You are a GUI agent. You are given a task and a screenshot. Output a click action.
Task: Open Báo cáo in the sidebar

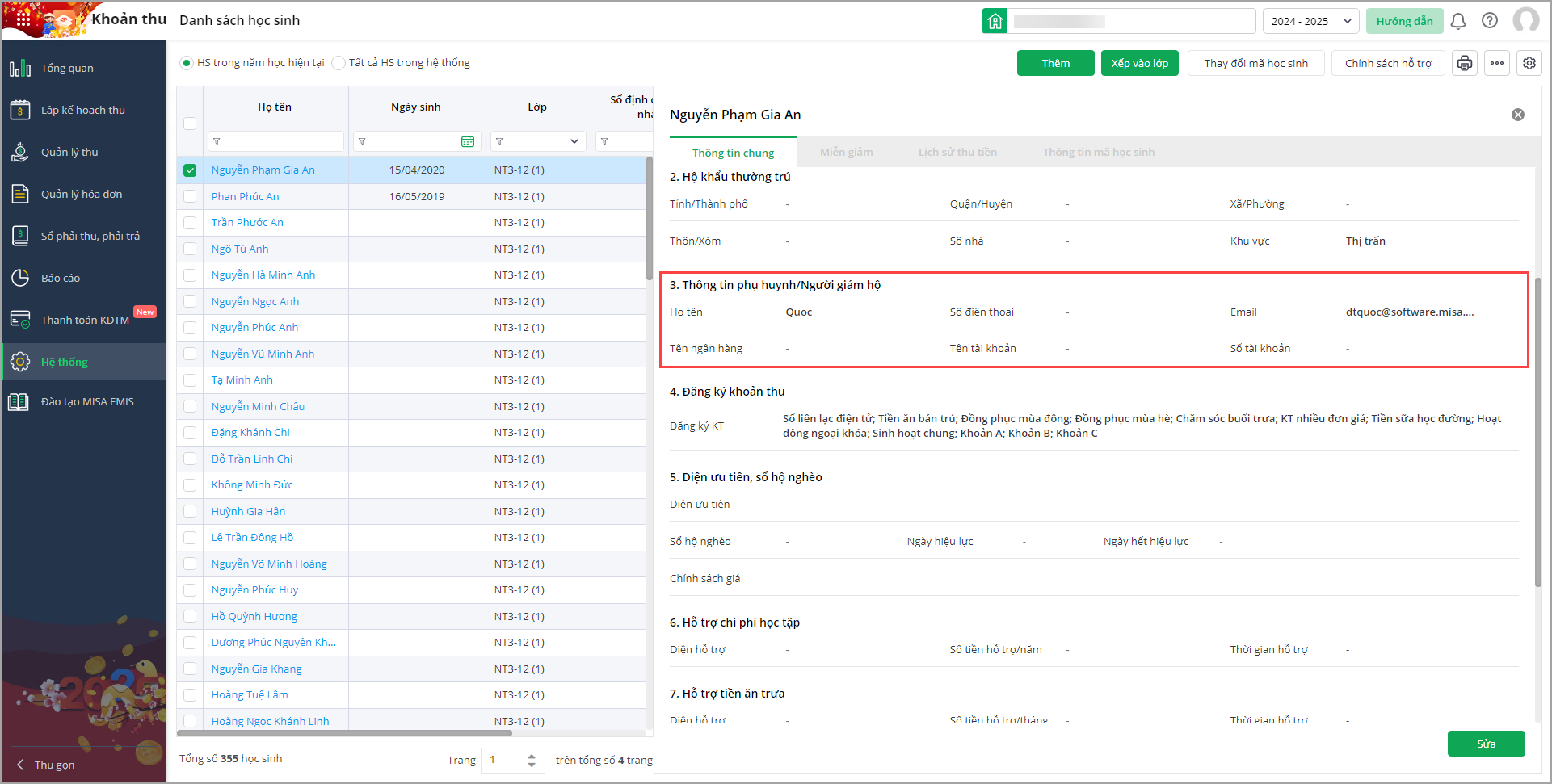84,278
